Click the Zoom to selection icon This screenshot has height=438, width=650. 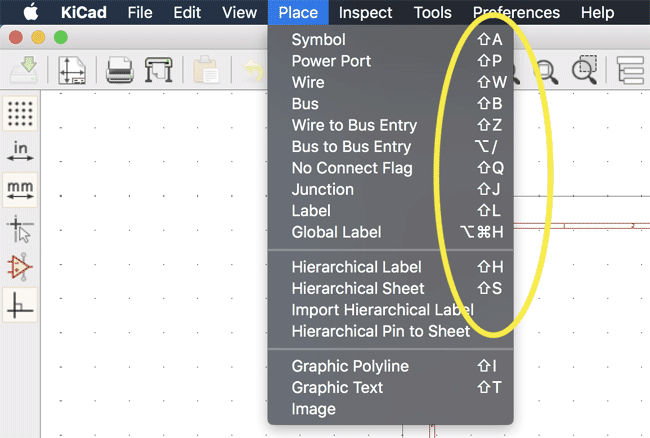585,70
